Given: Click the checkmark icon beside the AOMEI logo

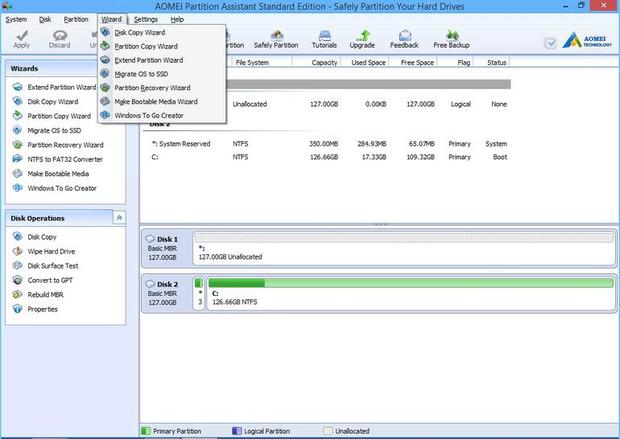Looking at the screenshot, I should tap(550, 42).
